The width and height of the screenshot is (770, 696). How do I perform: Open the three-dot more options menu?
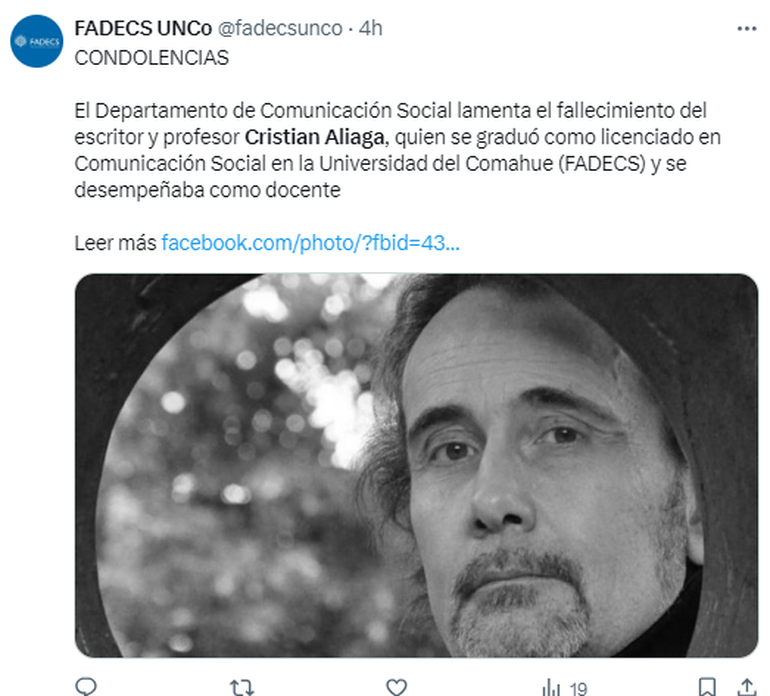coord(746,29)
